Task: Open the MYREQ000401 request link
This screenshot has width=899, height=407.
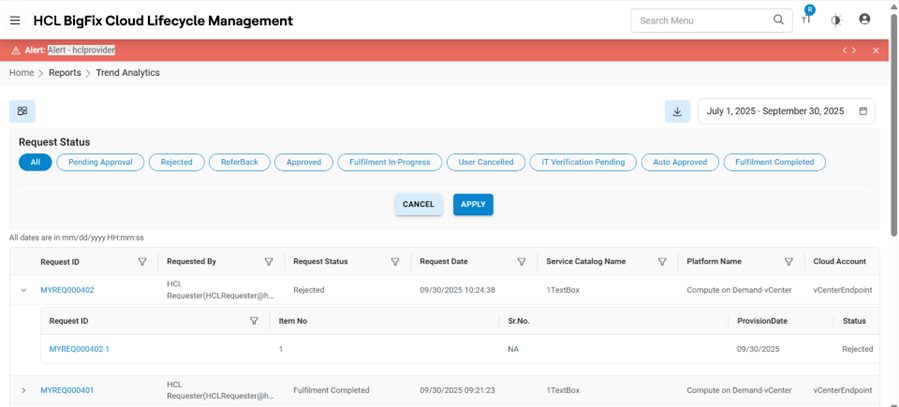Action: pos(67,390)
